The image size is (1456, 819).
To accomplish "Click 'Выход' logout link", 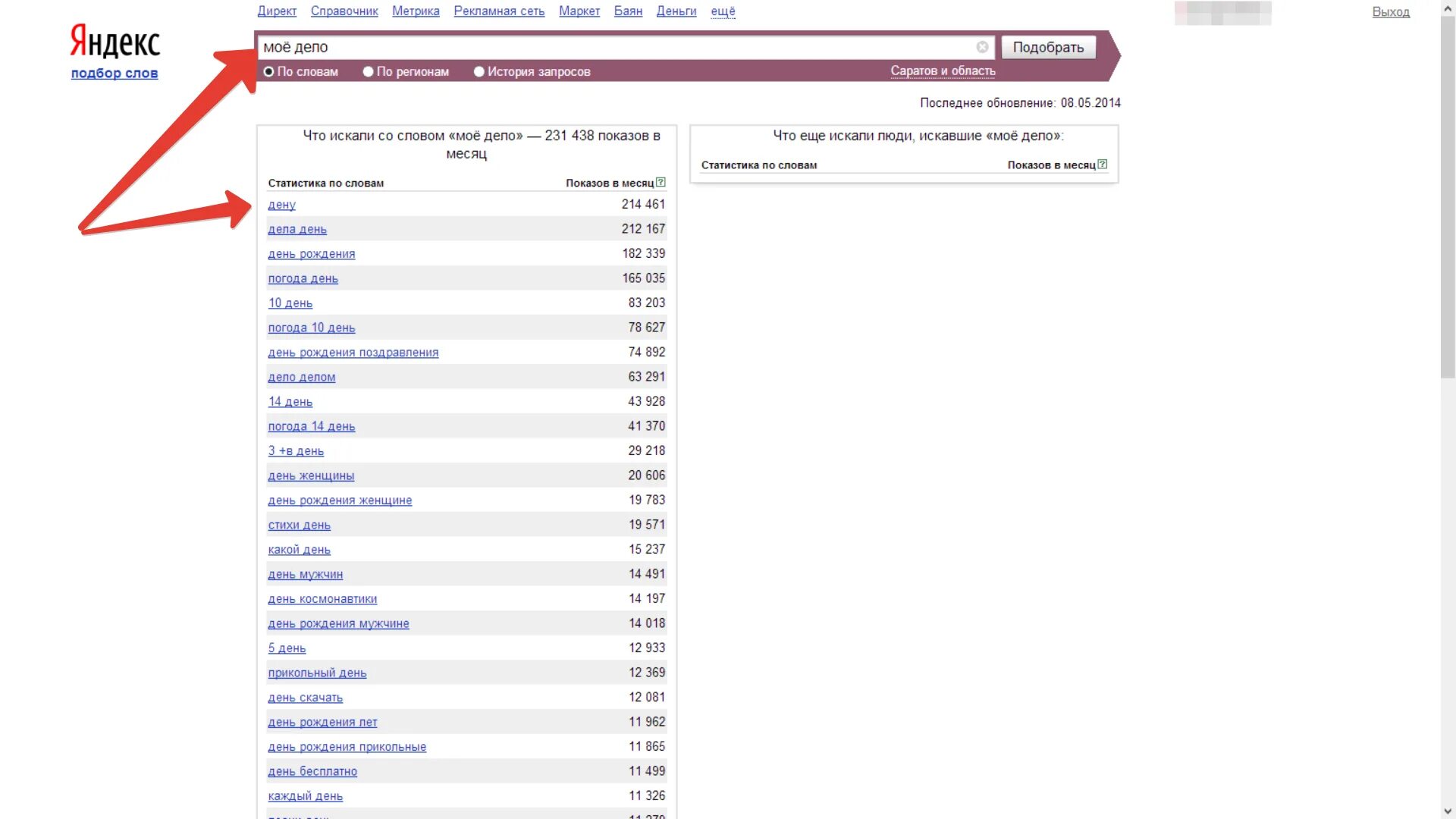I will [x=1391, y=12].
